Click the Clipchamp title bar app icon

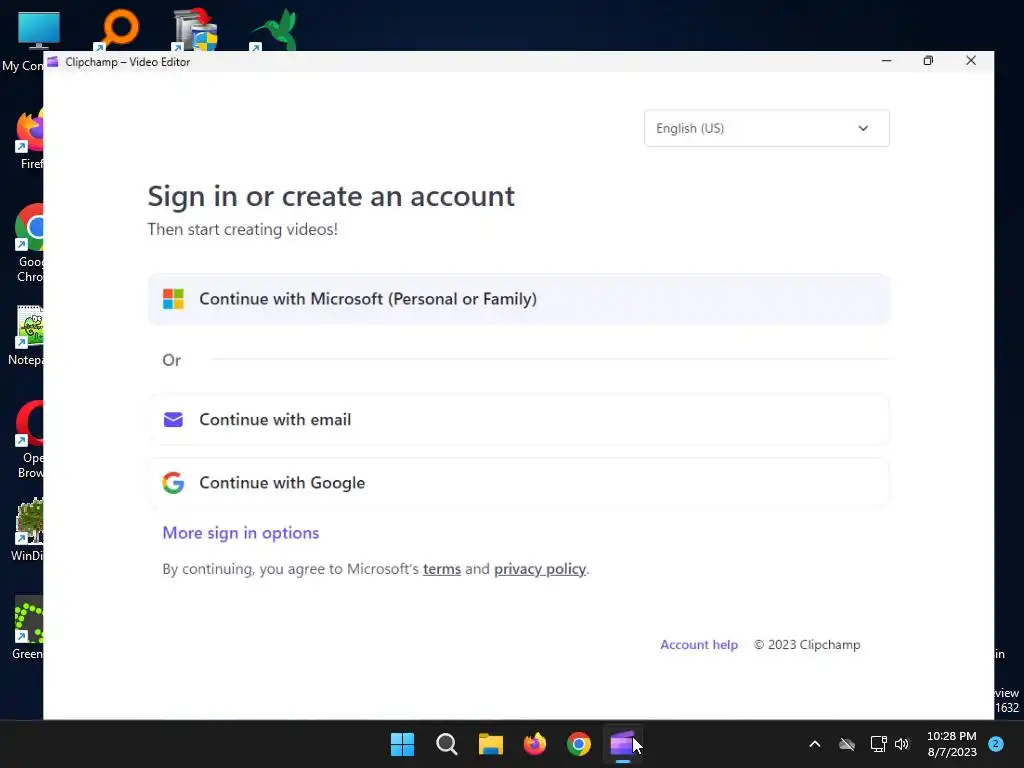[53, 61]
